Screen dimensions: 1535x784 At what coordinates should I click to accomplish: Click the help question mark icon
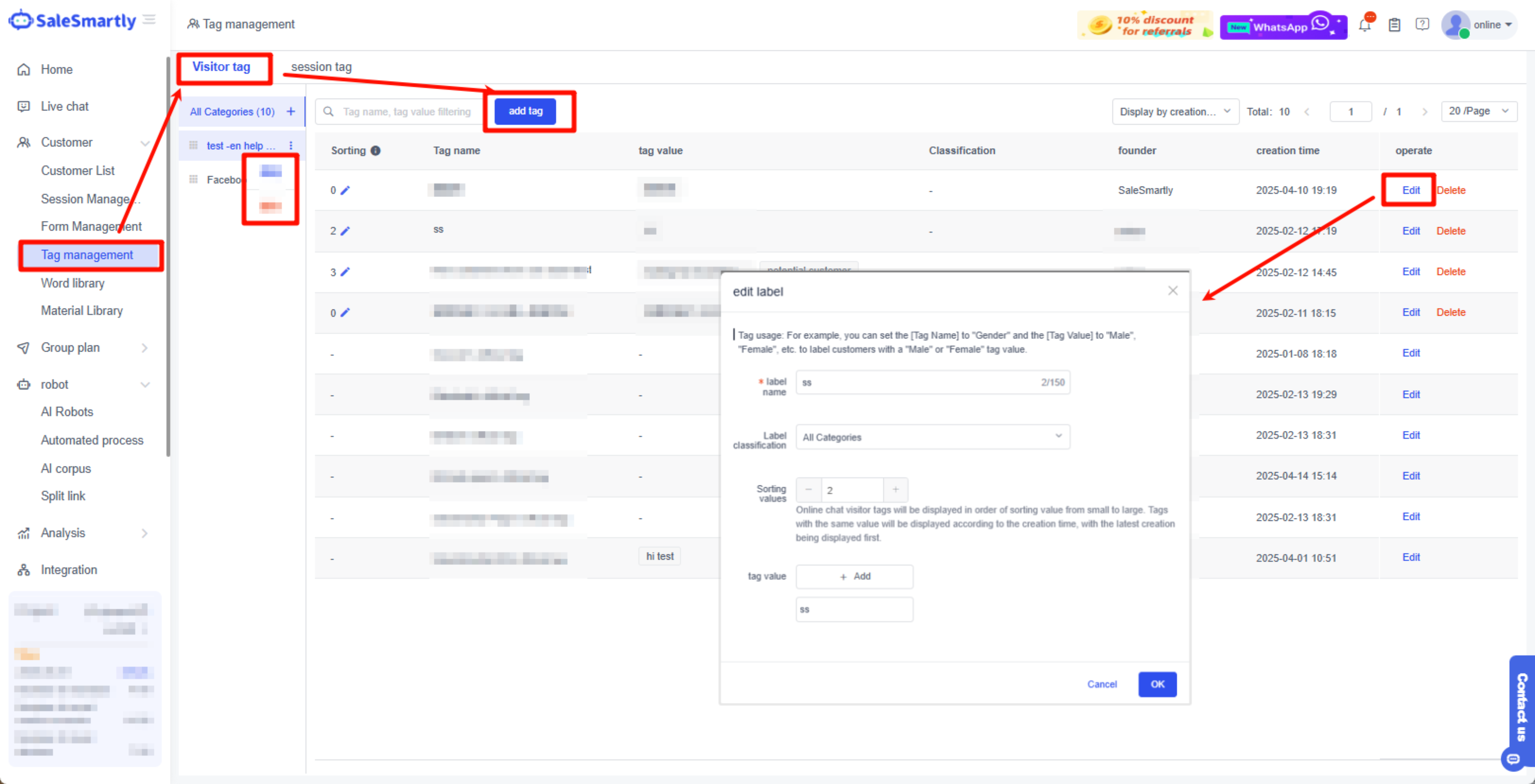pyautogui.click(x=1422, y=24)
